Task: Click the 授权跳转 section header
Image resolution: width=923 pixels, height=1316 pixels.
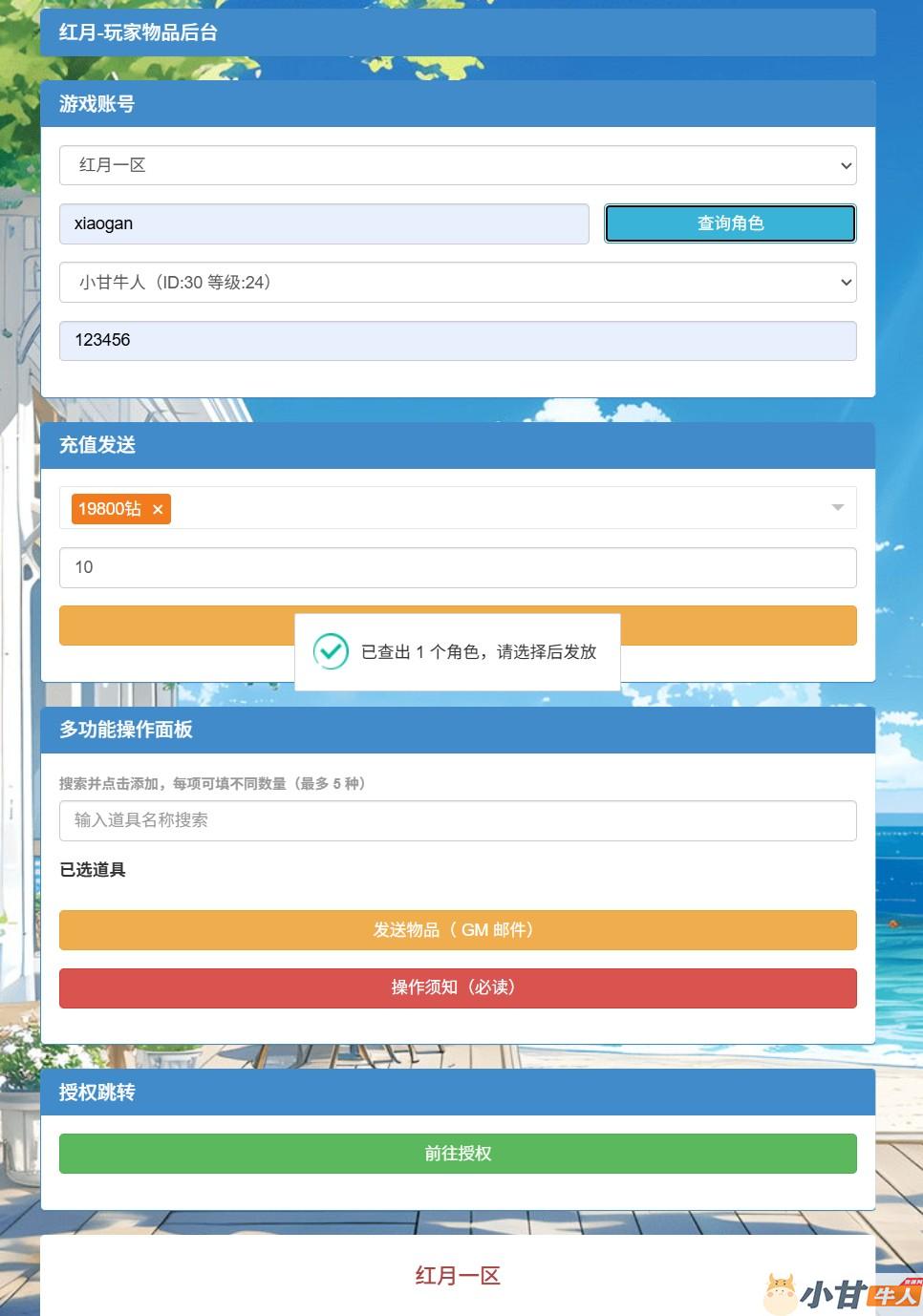Action: coord(458,1092)
